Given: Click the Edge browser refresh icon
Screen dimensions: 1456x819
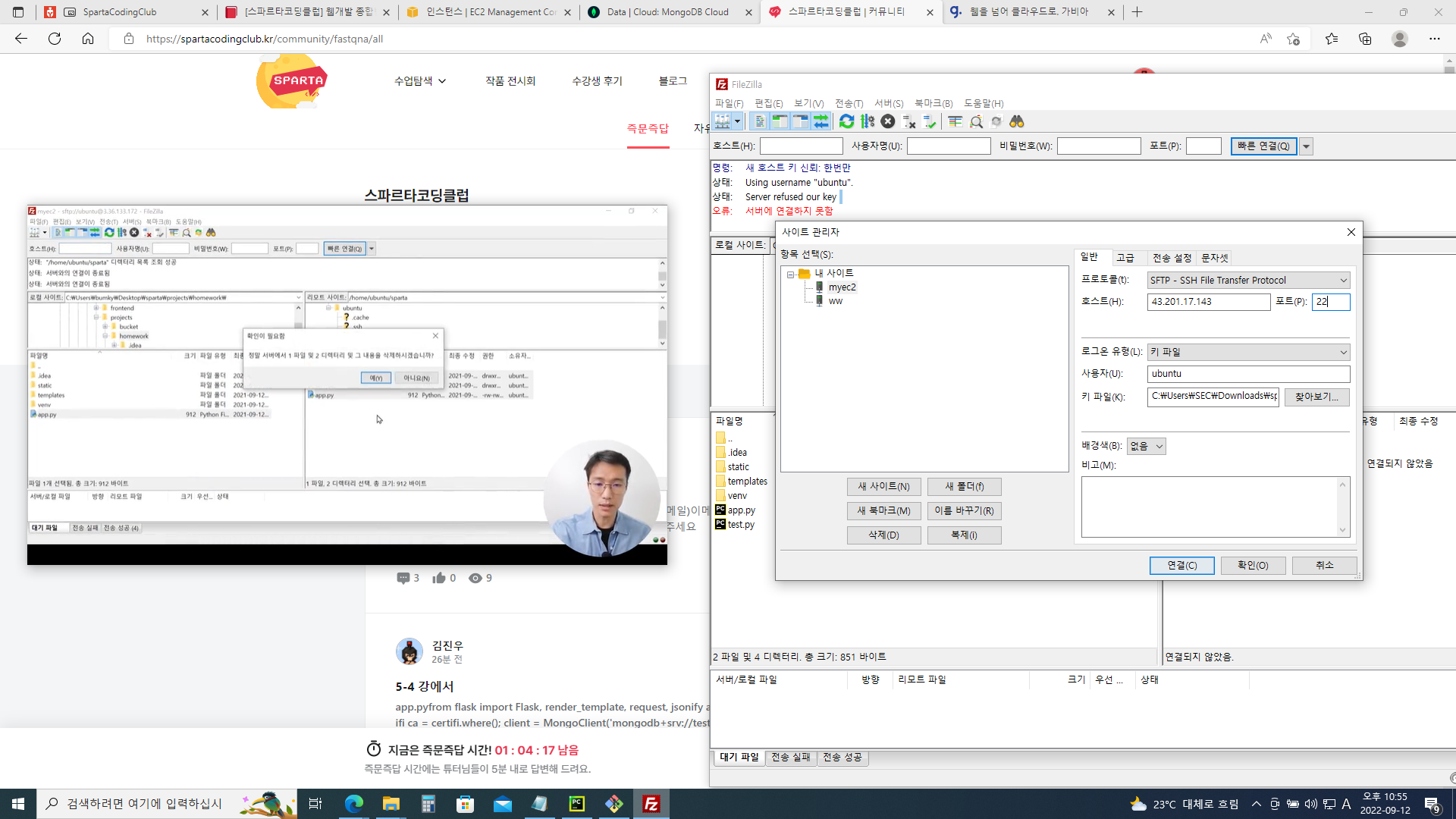Looking at the screenshot, I should [55, 39].
